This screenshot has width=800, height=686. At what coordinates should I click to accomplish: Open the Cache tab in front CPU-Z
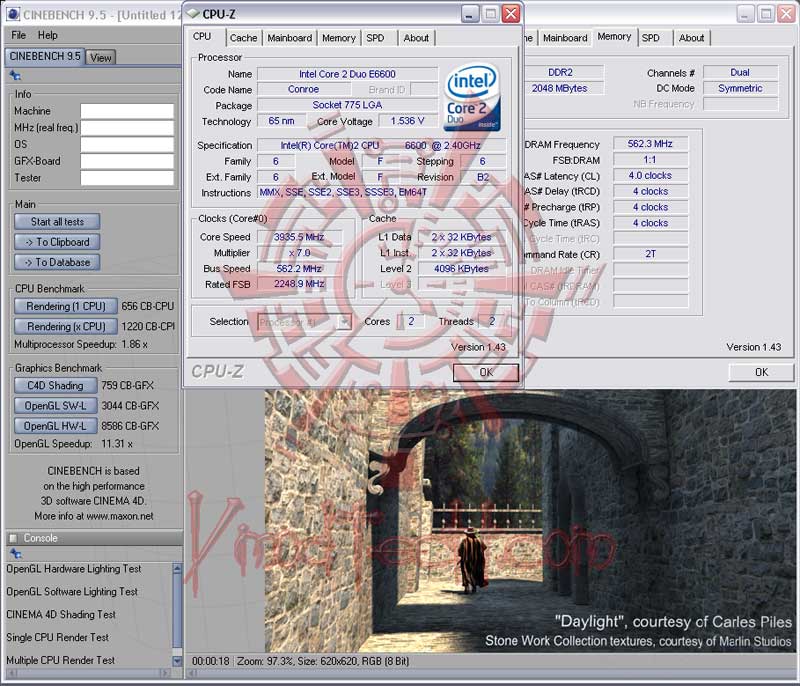tap(243, 38)
